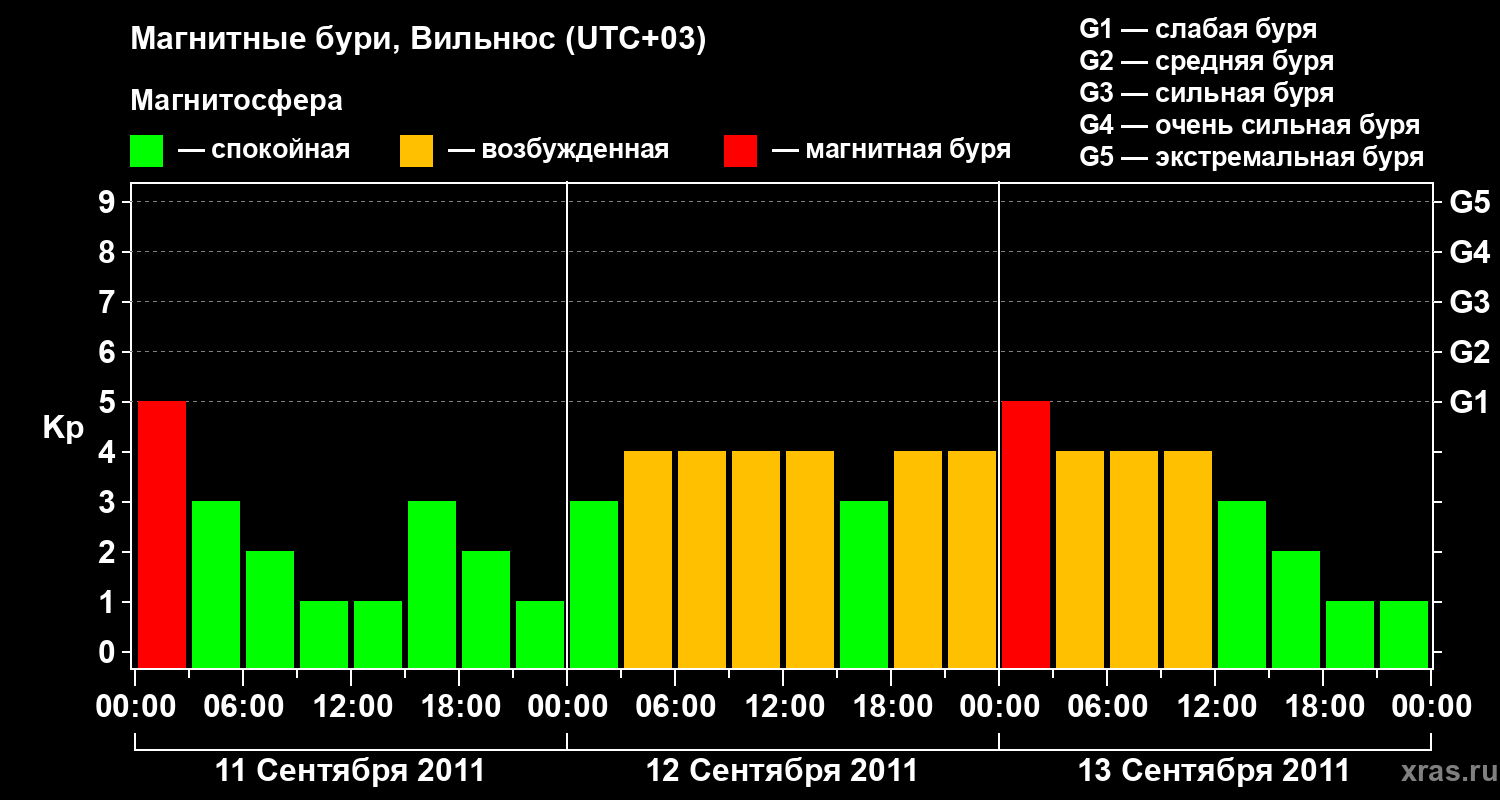Click the yellow 'возбужденная' legend swatch
The height and width of the screenshot is (800, 1500).
click(416, 151)
